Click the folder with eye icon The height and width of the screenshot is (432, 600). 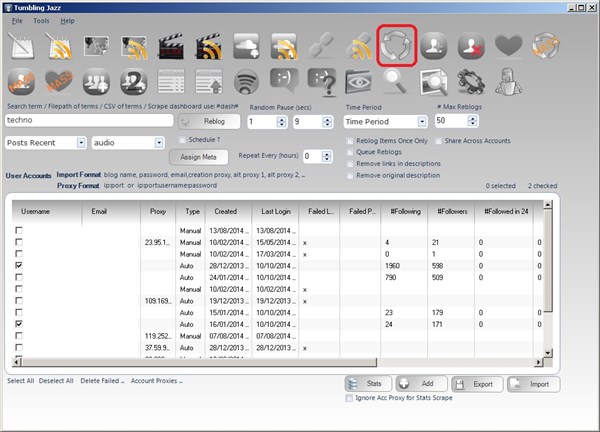359,82
